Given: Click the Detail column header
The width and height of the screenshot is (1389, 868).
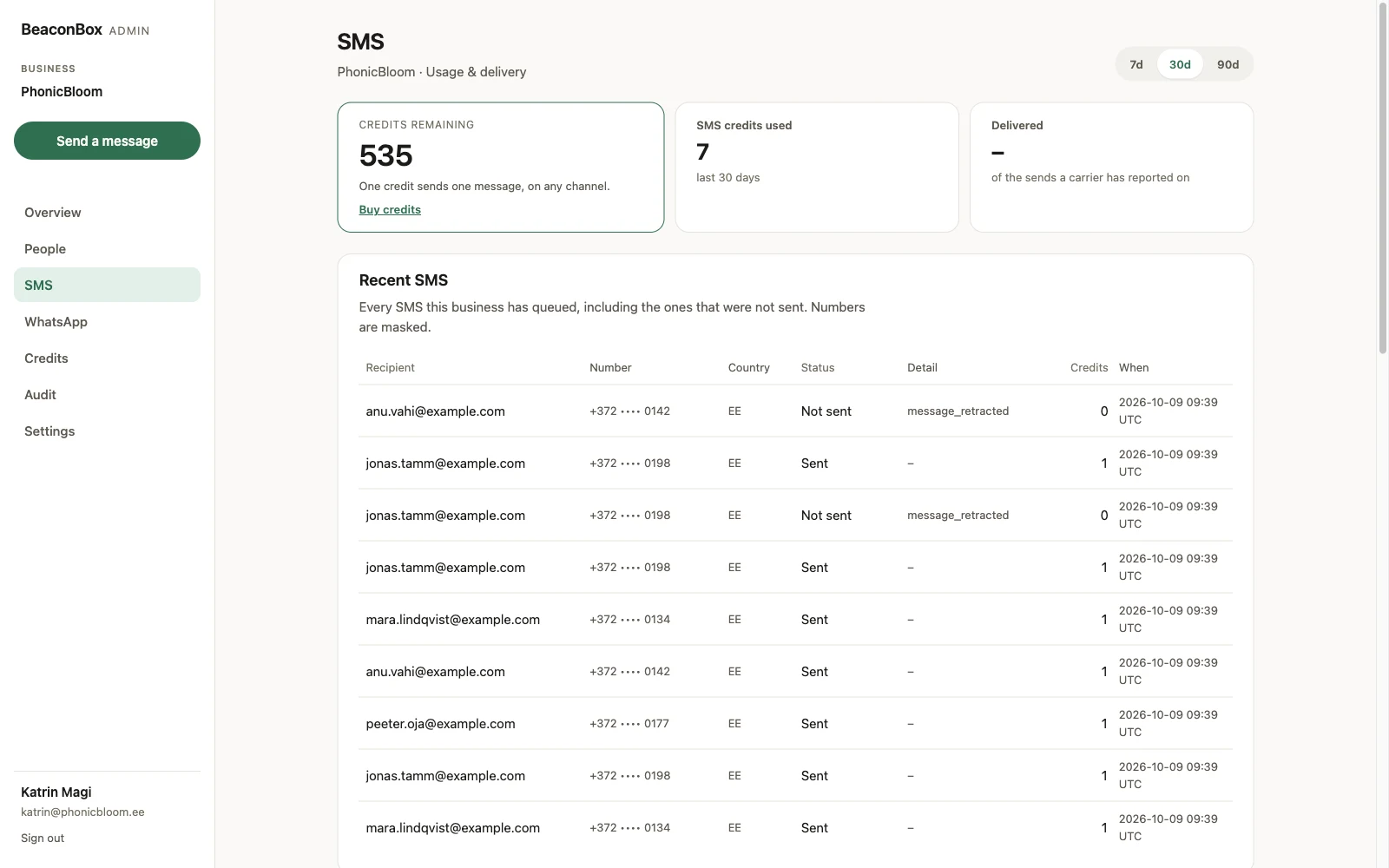Looking at the screenshot, I should (922, 367).
